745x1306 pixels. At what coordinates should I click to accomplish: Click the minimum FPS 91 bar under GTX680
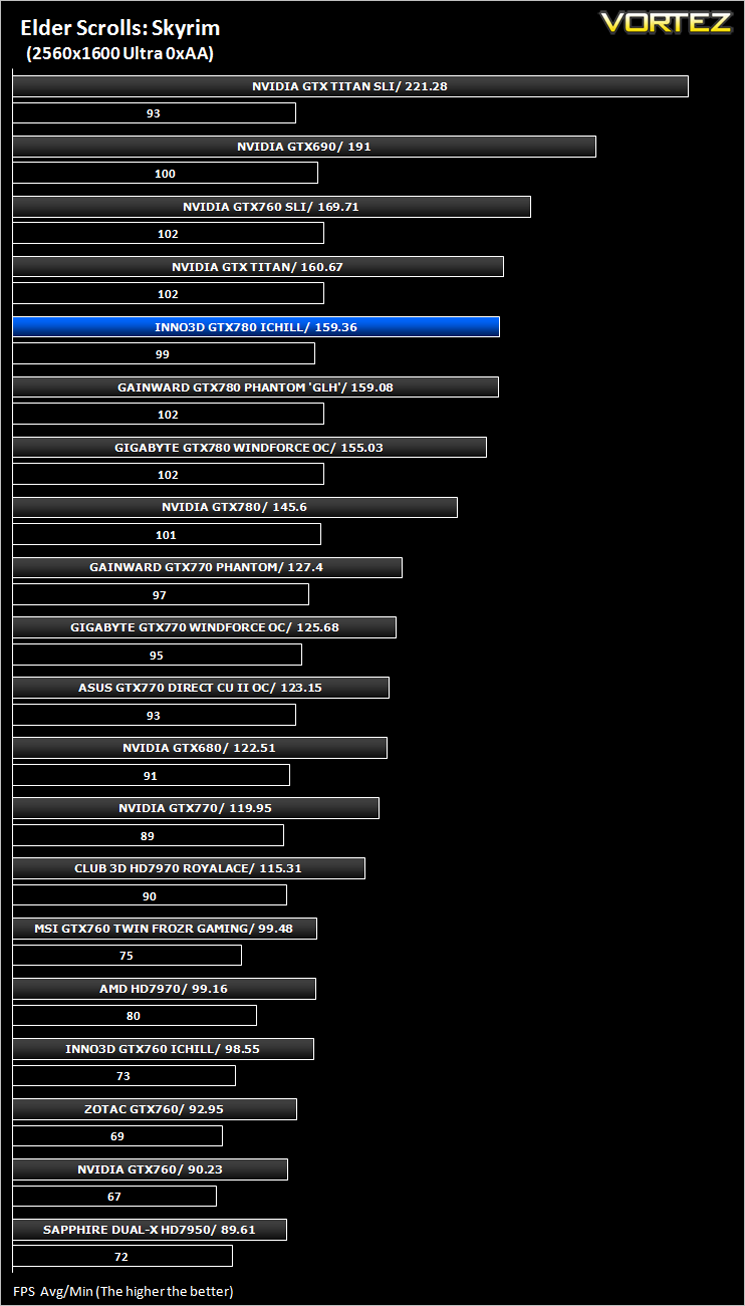(x=151, y=775)
